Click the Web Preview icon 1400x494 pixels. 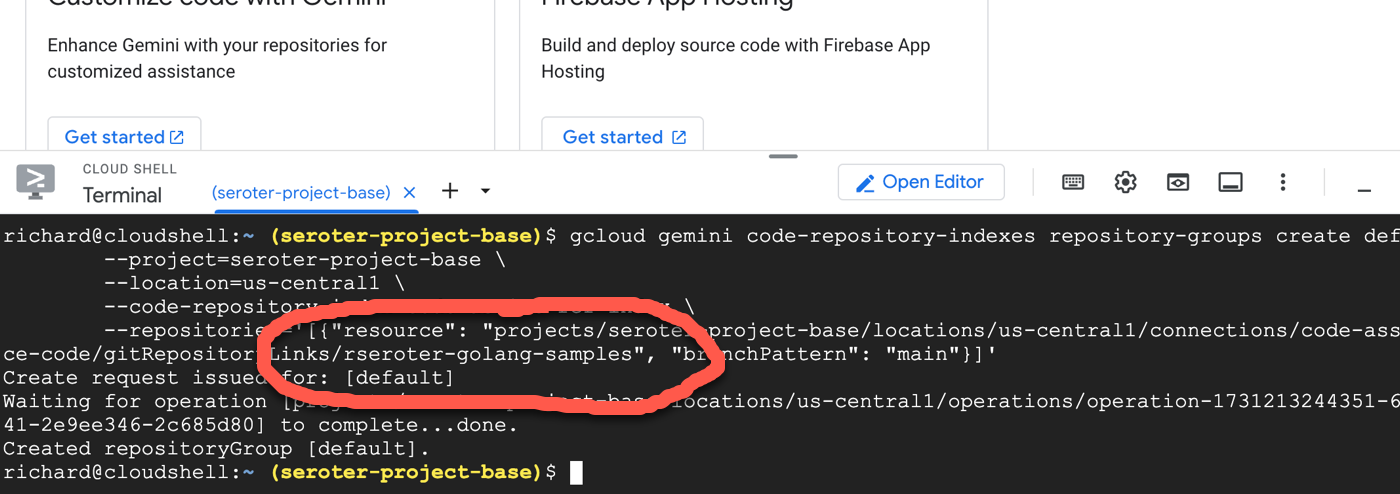[x=1178, y=182]
